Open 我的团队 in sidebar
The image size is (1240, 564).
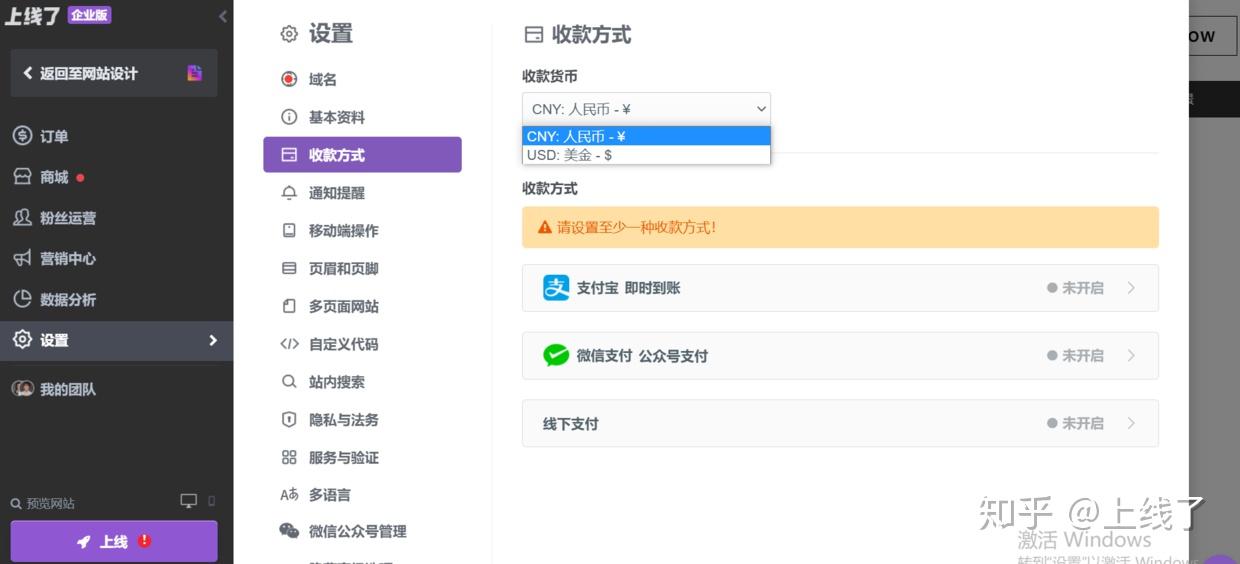coord(67,389)
